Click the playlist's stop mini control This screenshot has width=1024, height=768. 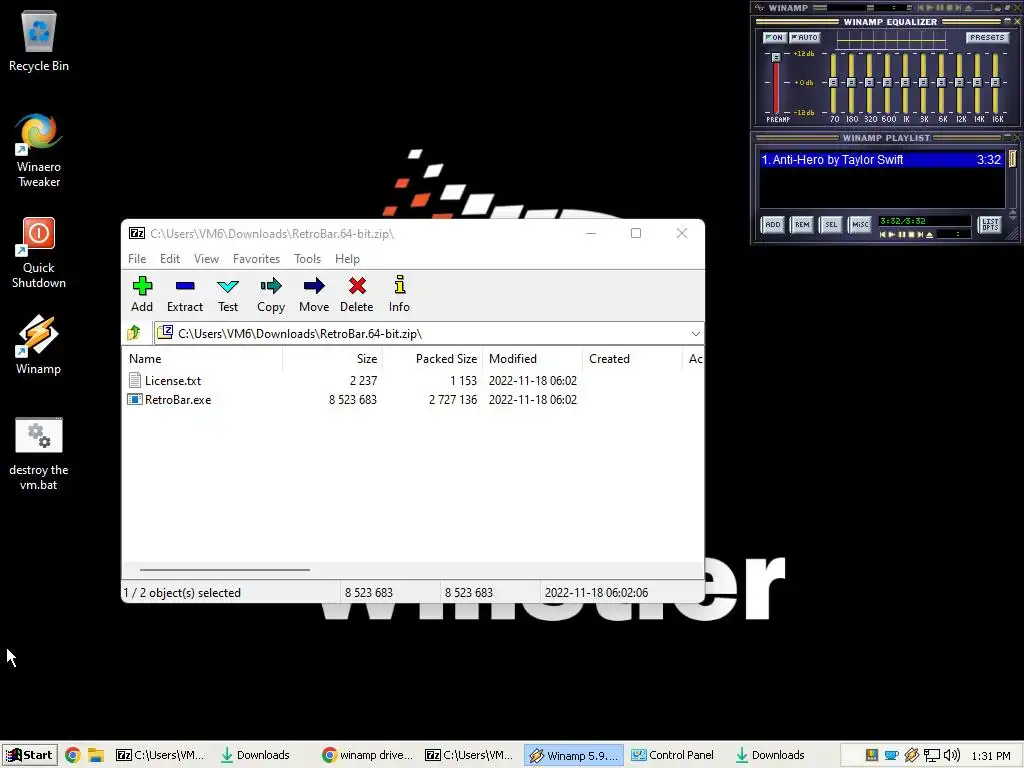912,234
